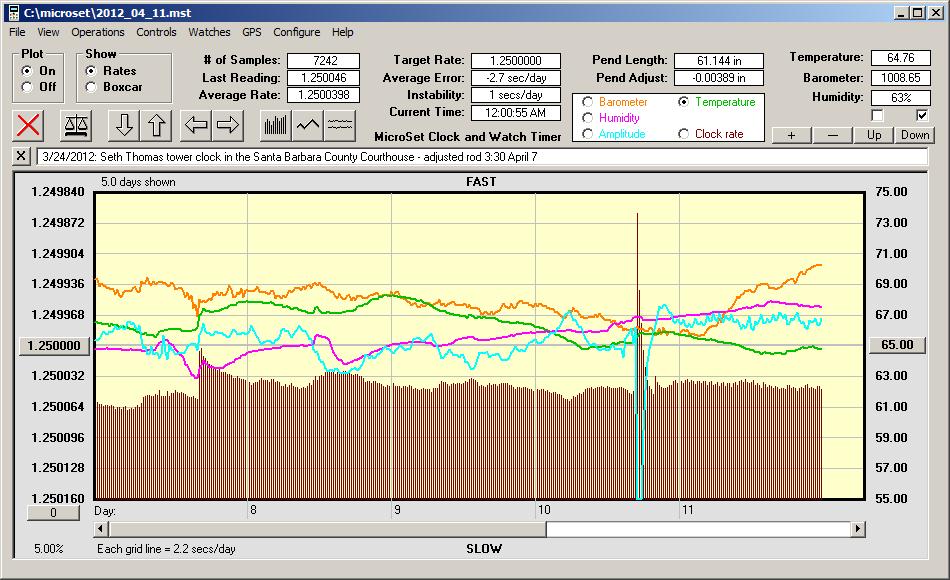The height and width of the screenshot is (580, 950).
Task: Click the Current Time field
Action: [x=516, y=112]
